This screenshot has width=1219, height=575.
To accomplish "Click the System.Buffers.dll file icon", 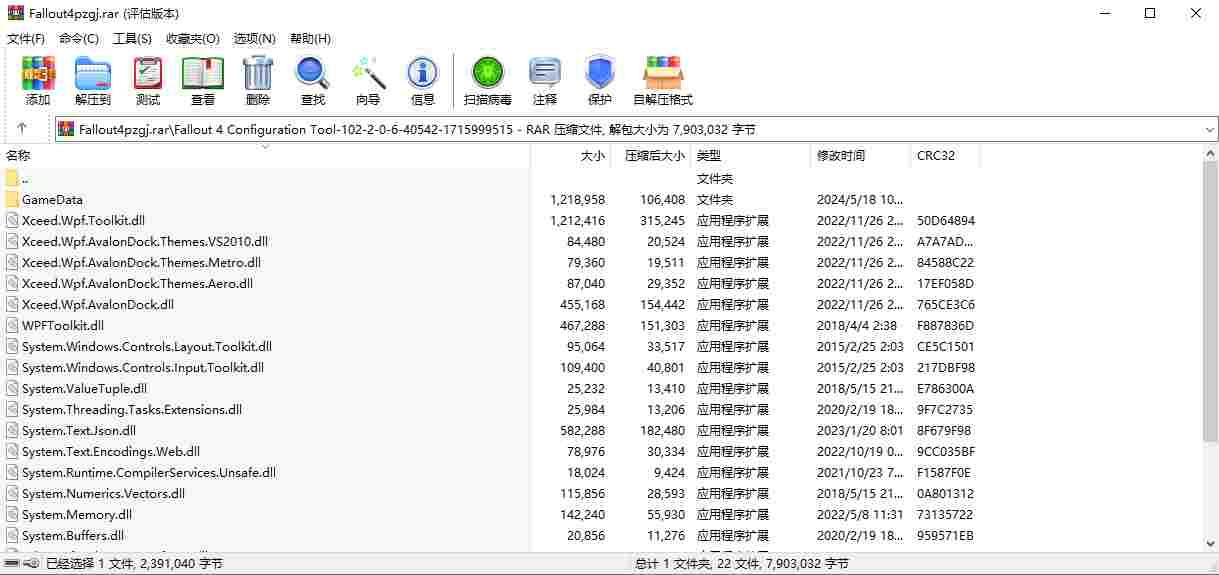I will (12, 535).
